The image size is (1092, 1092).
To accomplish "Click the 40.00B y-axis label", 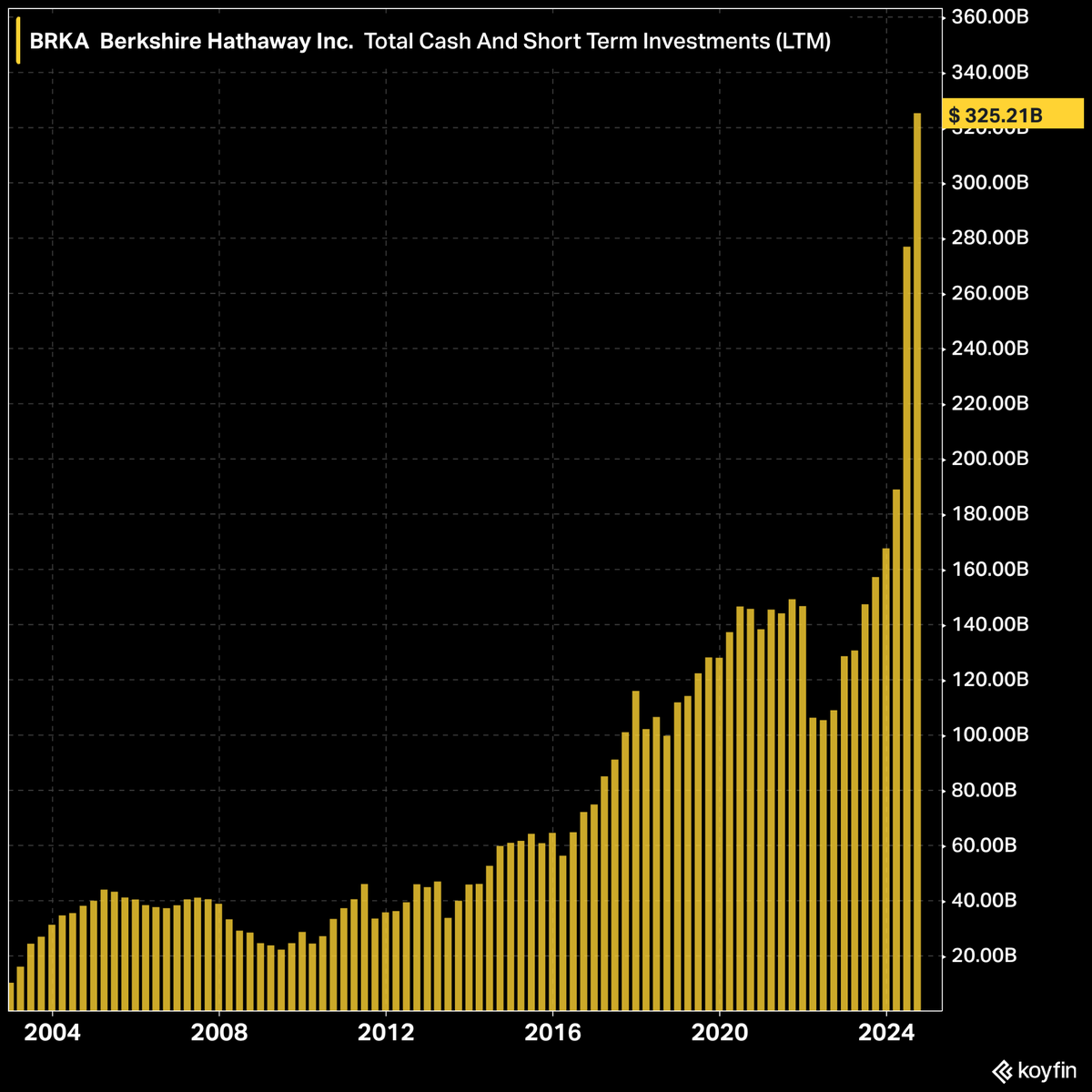I will tap(985, 900).
